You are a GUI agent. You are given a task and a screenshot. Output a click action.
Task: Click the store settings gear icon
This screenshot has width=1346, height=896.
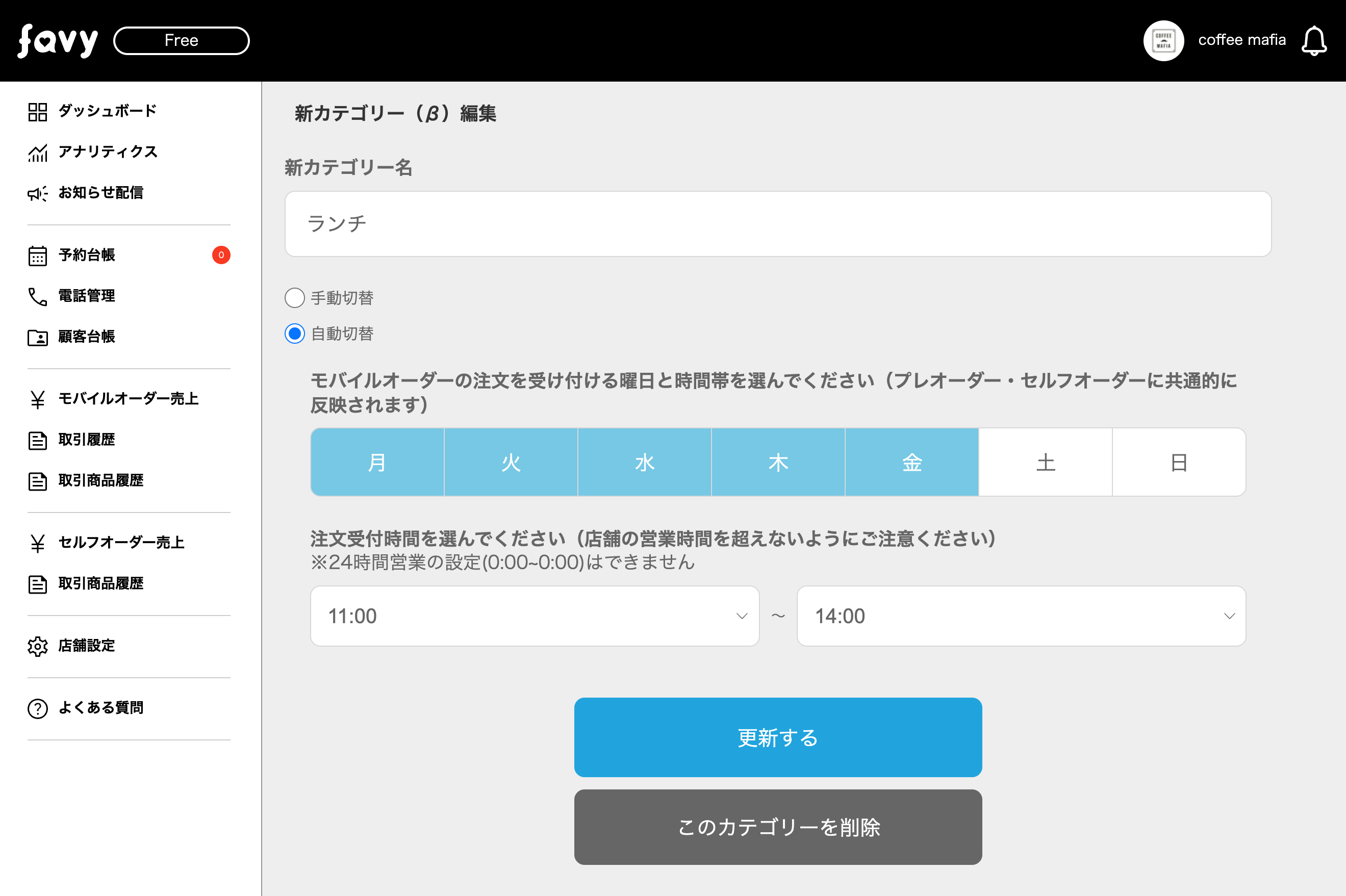38,646
